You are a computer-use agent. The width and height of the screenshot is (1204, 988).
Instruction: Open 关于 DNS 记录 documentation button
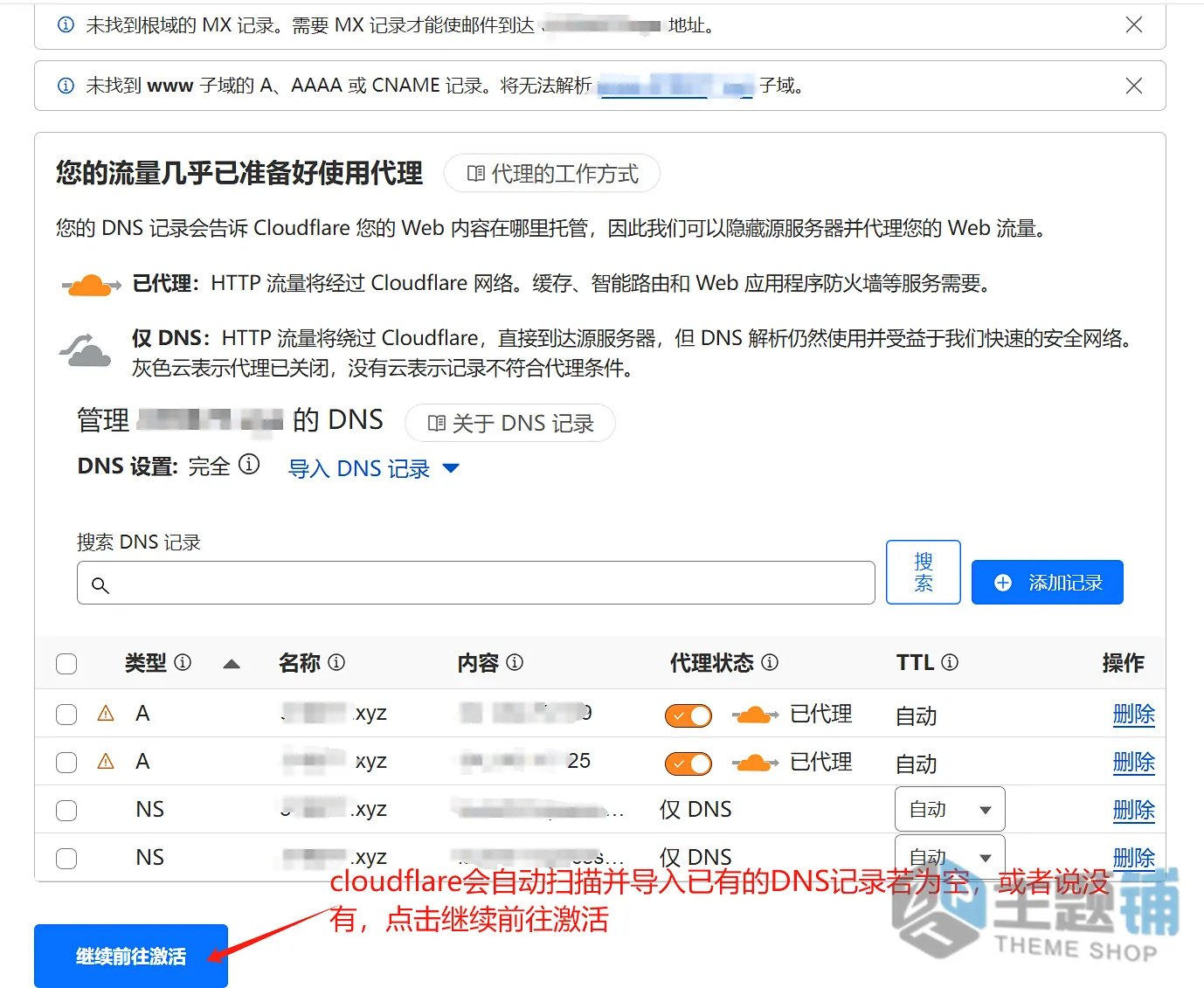[510, 423]
